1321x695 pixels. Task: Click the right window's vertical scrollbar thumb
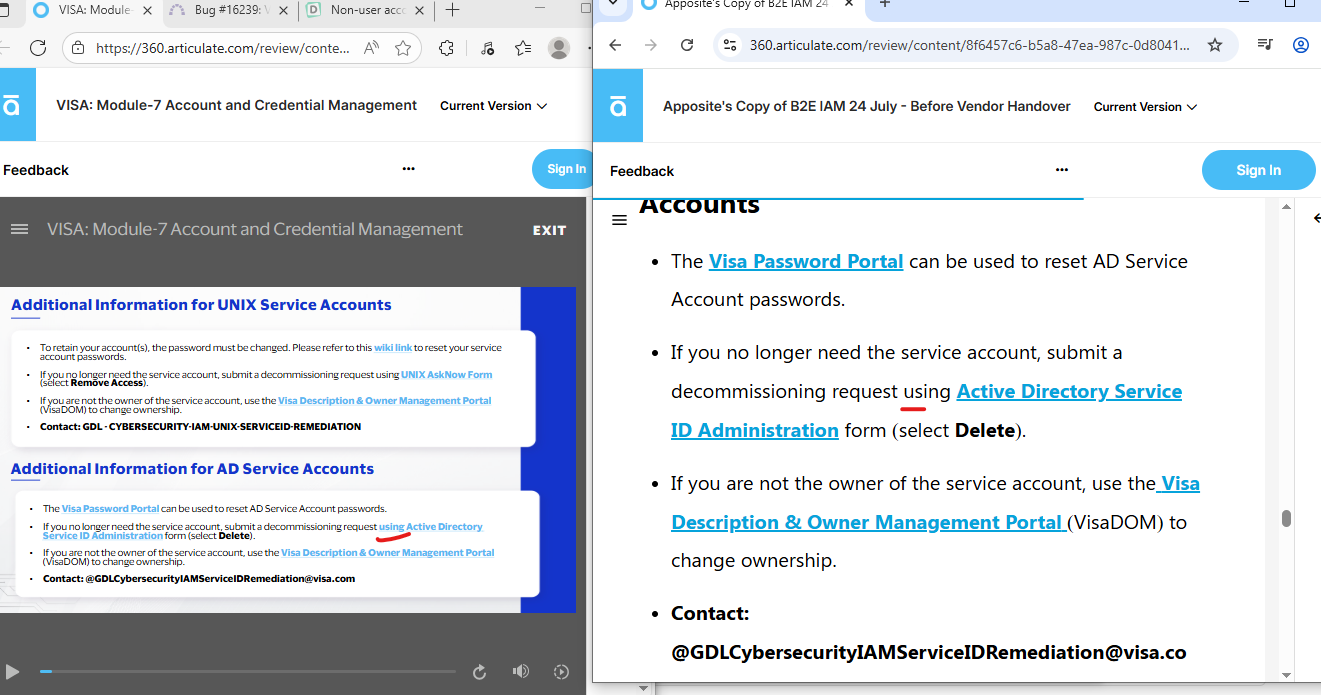coord(1286,518)
